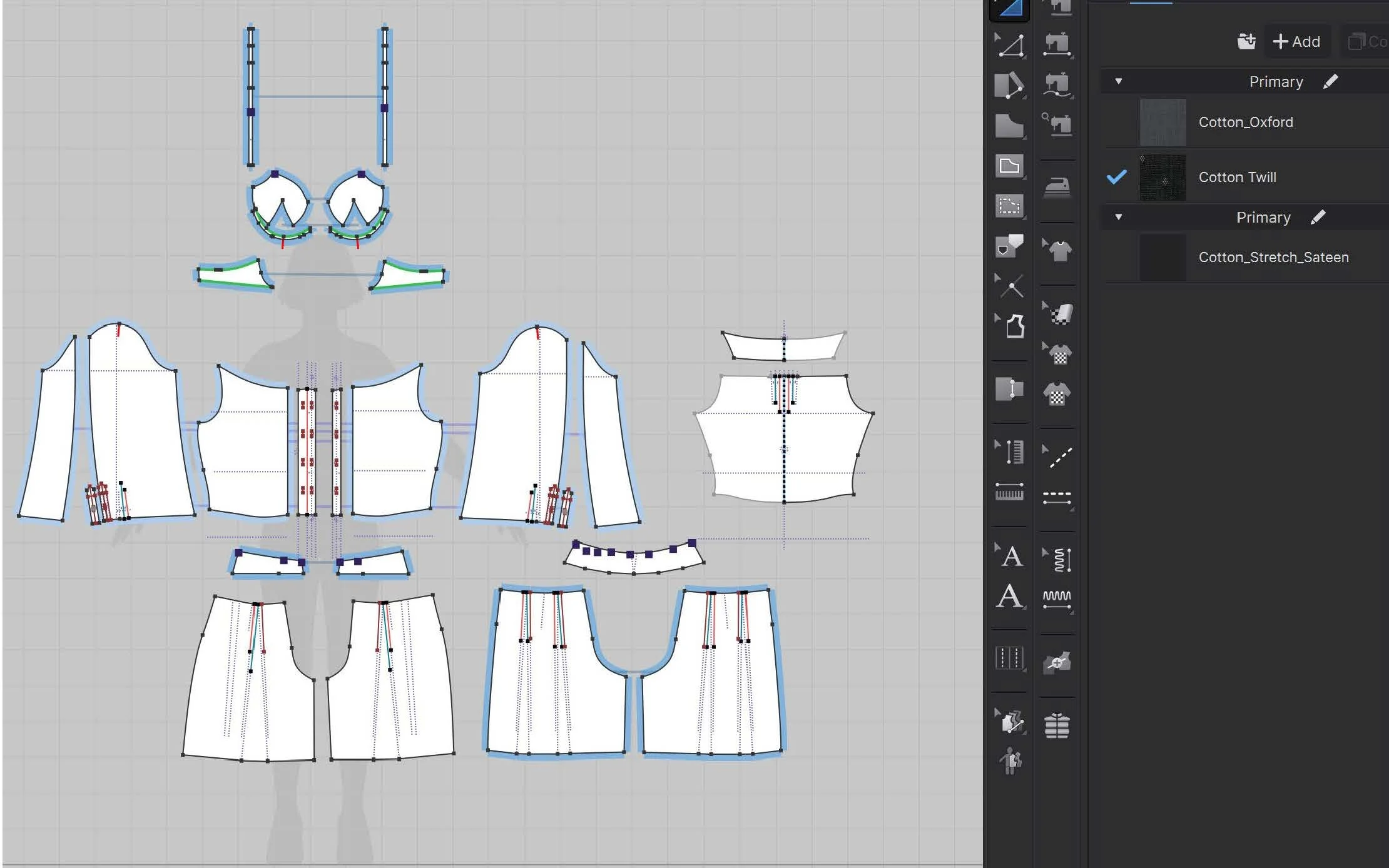This screenshot has width=1389, height=868.
Task: Click the Cotton Twill fabric thumbnail
Action: tap(1163, 178)
